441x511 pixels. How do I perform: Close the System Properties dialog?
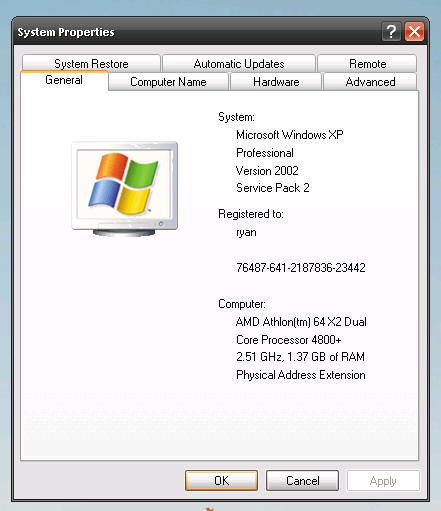414,32
